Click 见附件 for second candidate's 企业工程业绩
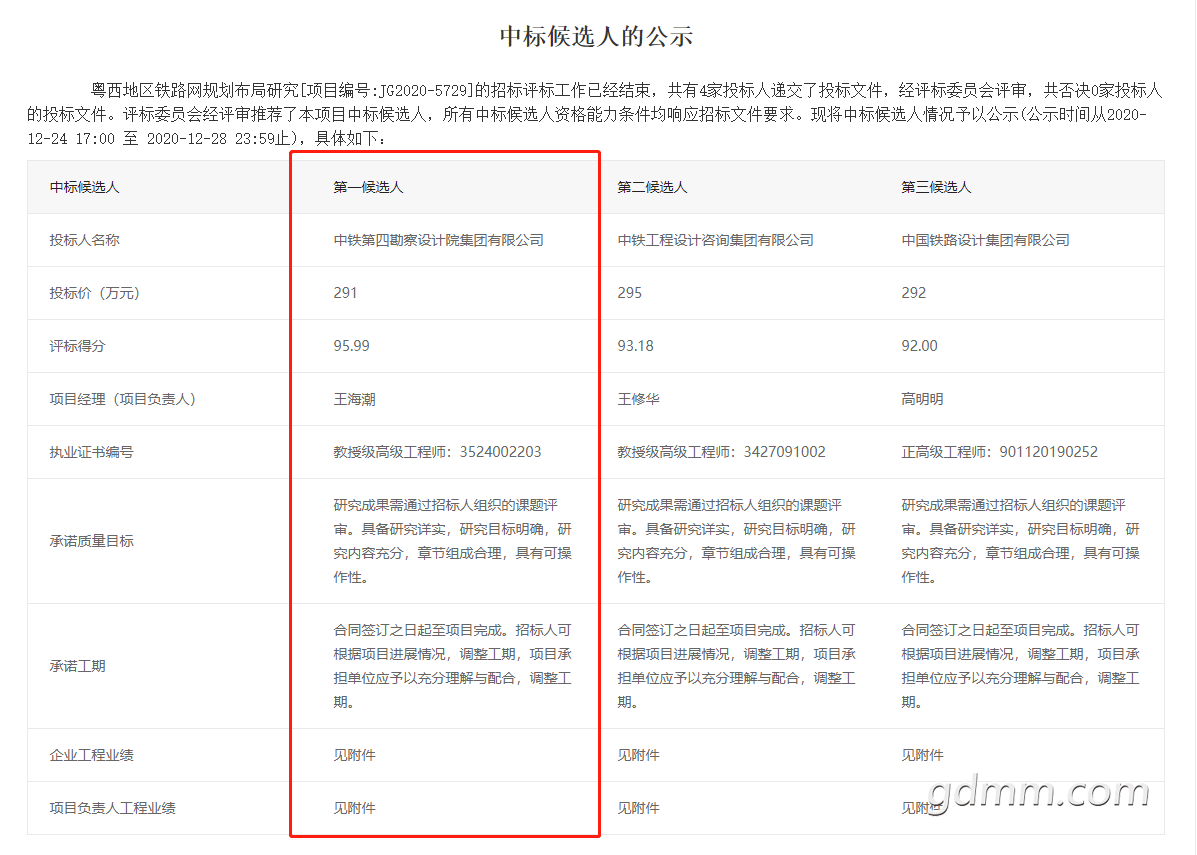 point(639,755)
